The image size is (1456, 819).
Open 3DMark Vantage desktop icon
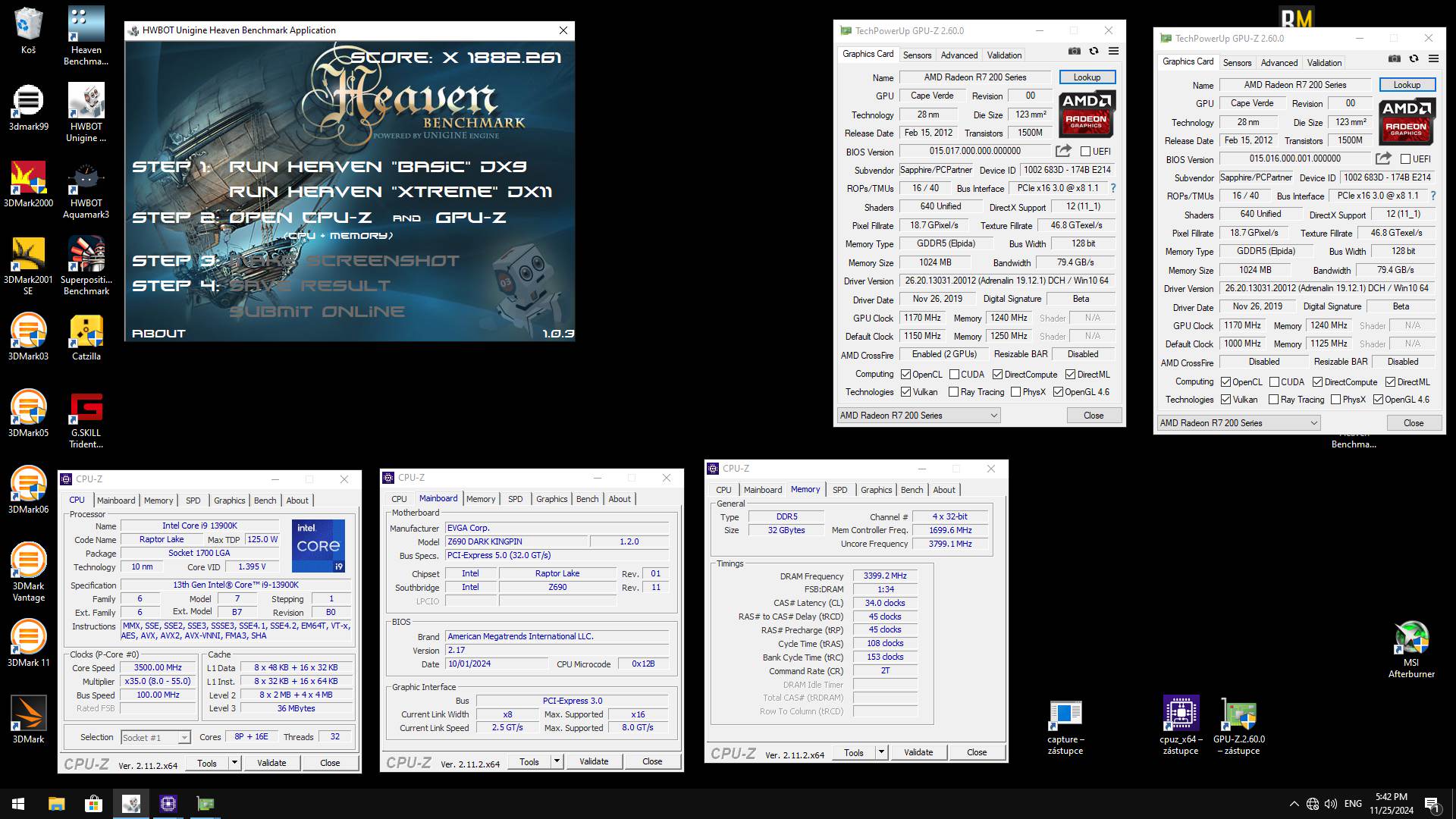tap(28, 573)
